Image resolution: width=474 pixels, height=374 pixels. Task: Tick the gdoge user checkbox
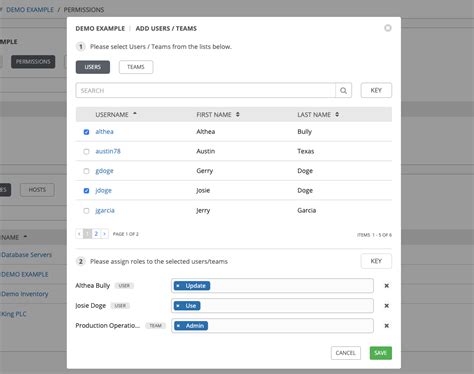[x=86, y=171]
